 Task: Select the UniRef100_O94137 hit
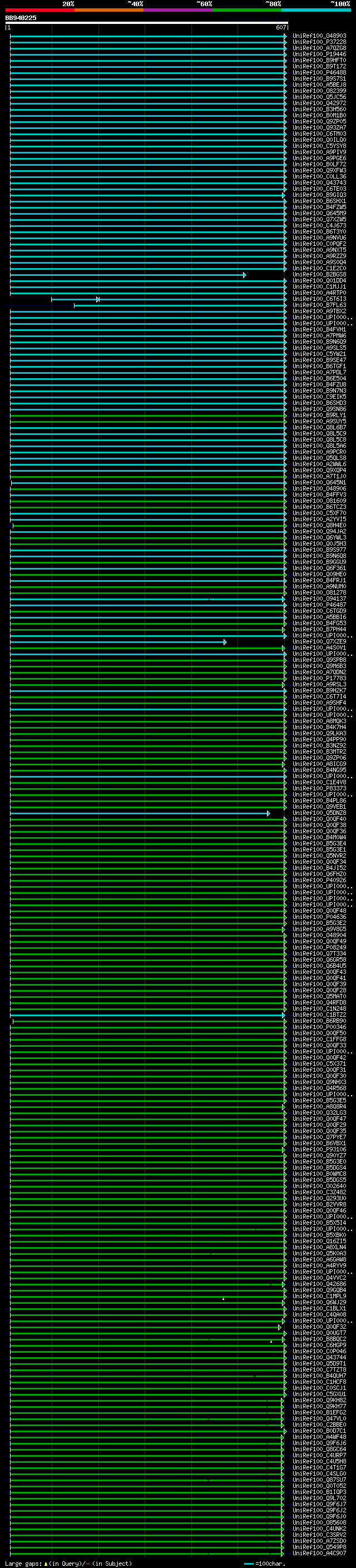(x=319, y=598)
